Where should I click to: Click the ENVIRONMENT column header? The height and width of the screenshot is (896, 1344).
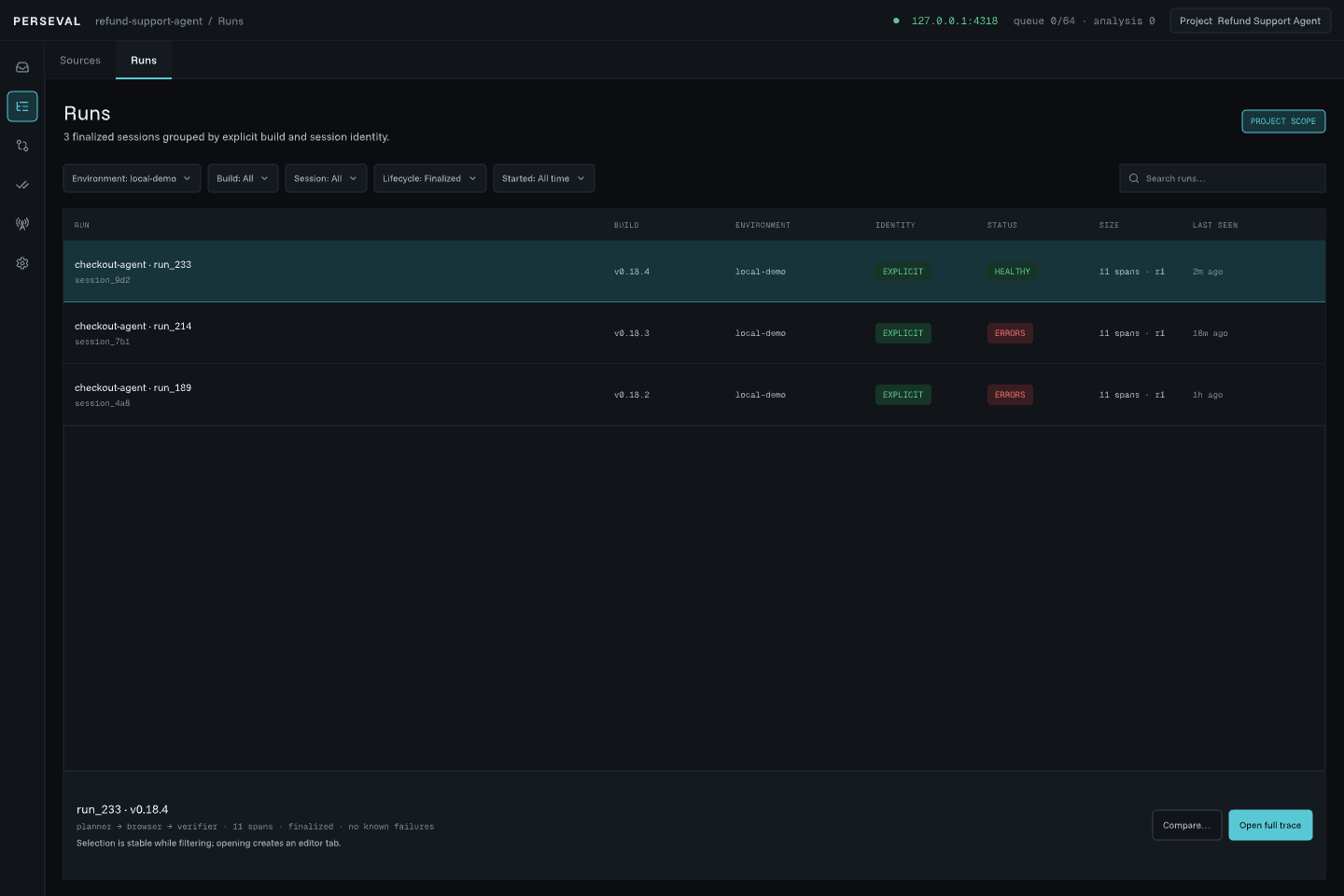point(763,225)
